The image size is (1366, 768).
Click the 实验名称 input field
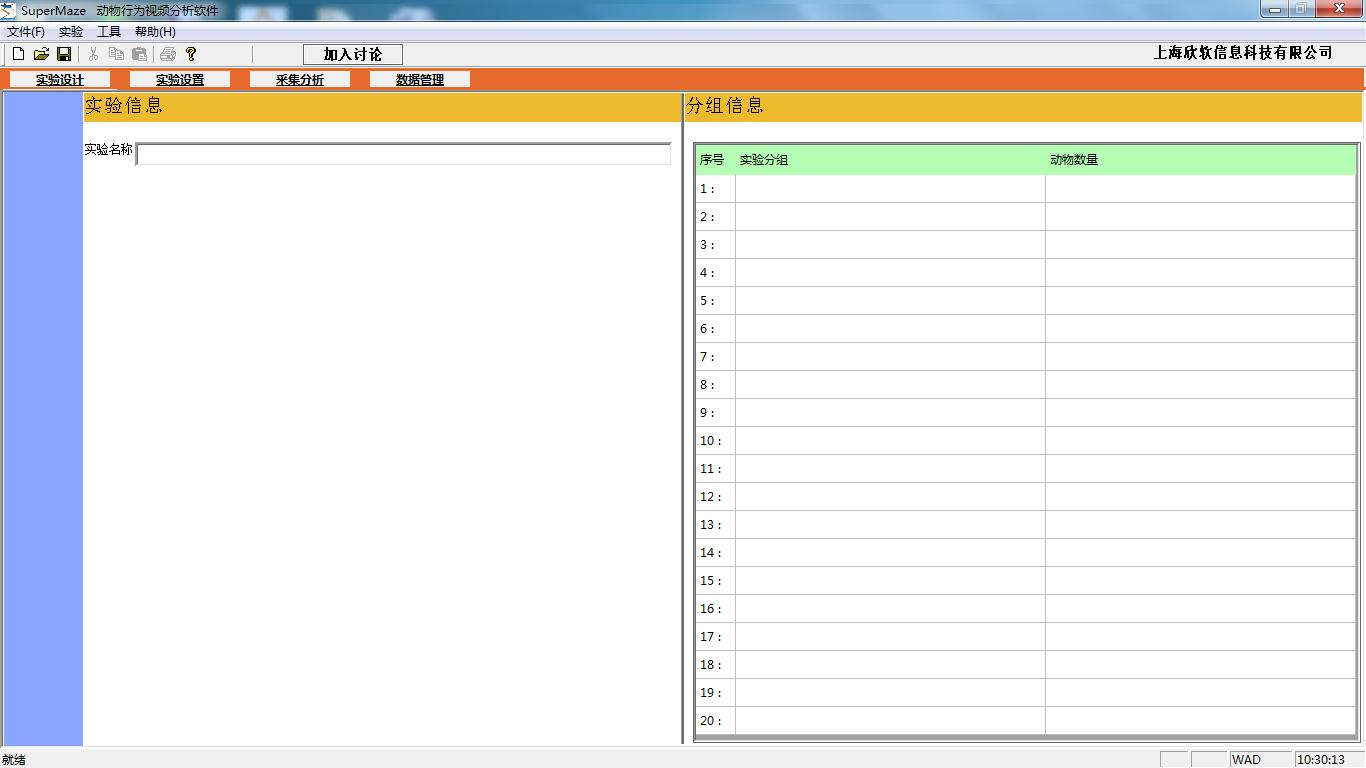pos(404,154)
